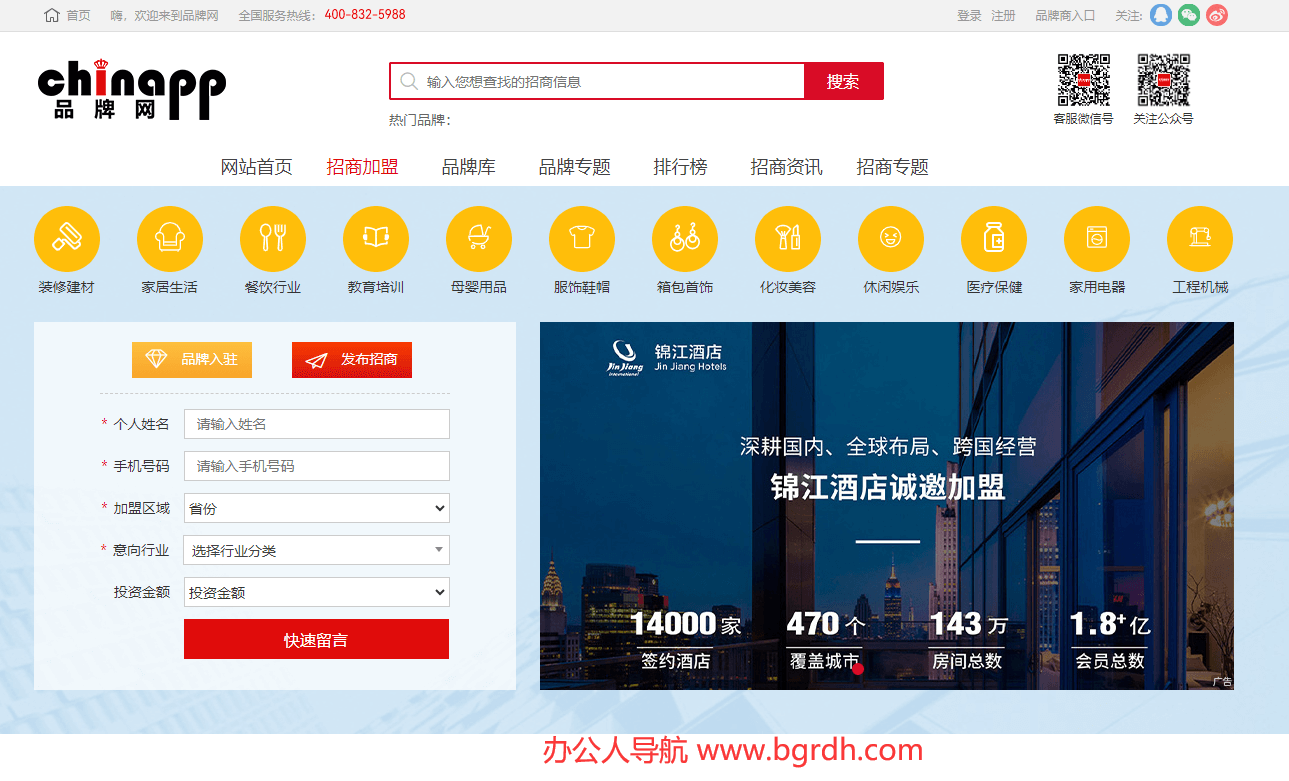Open the 装修建材 category icon
Screen dimensions: 1289x781
click(67, 239)
